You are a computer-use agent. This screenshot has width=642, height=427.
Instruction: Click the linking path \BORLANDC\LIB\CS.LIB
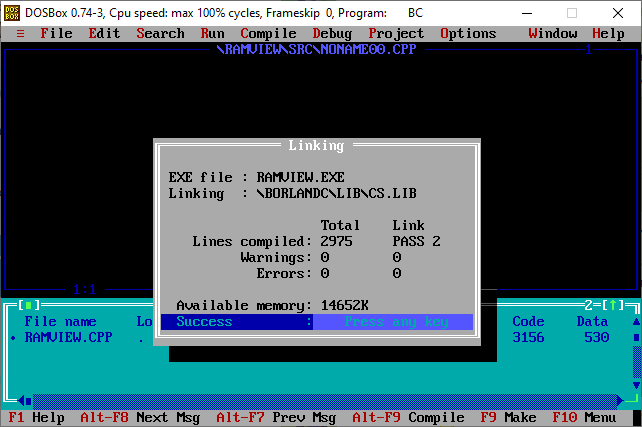pos(337,193)
